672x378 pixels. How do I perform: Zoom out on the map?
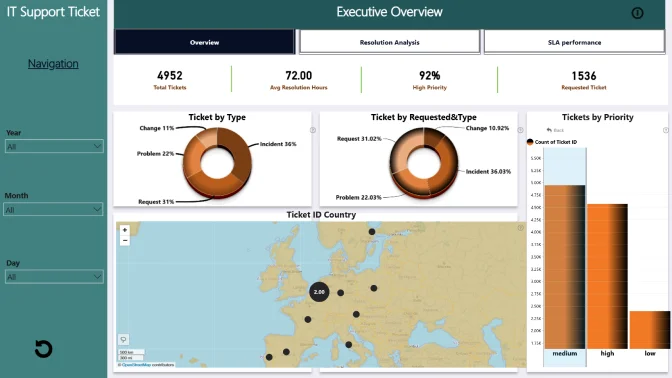125,241
